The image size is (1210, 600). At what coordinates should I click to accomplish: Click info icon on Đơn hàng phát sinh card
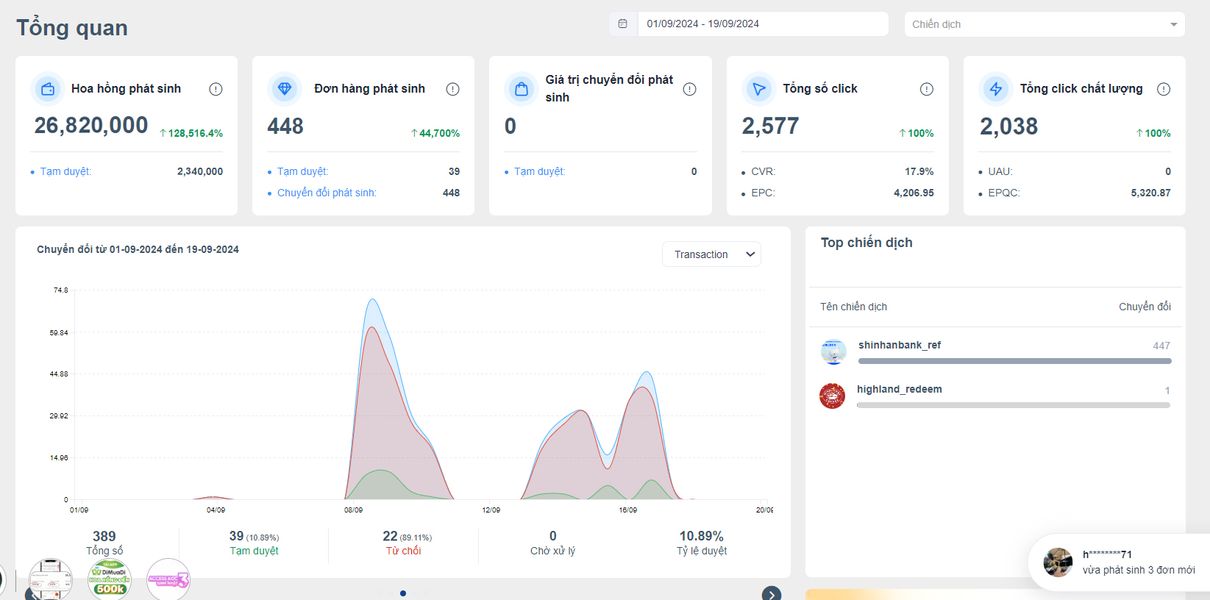452,89
